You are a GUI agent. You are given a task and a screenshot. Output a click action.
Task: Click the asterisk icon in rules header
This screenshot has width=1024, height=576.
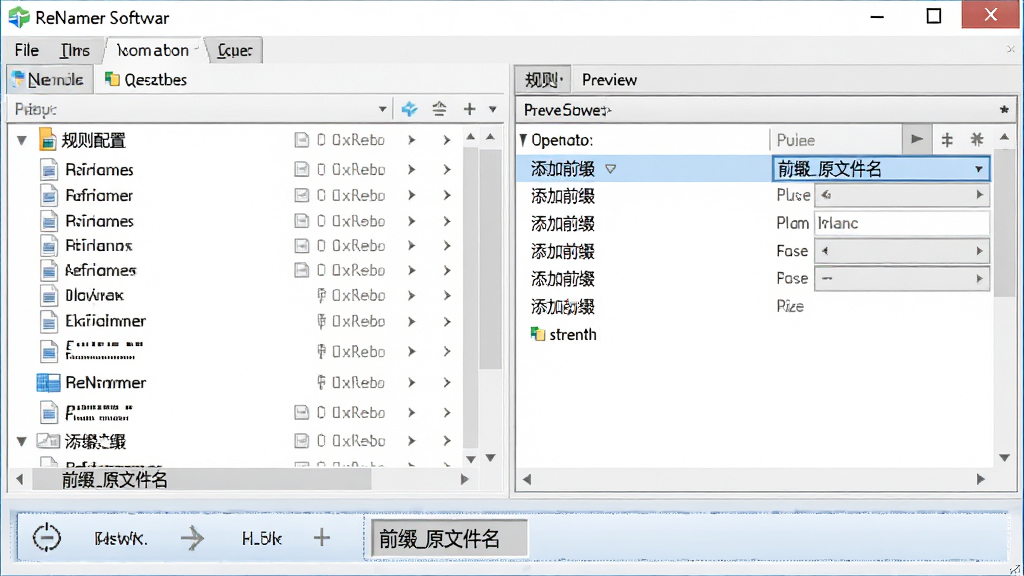tap(977, 139)
